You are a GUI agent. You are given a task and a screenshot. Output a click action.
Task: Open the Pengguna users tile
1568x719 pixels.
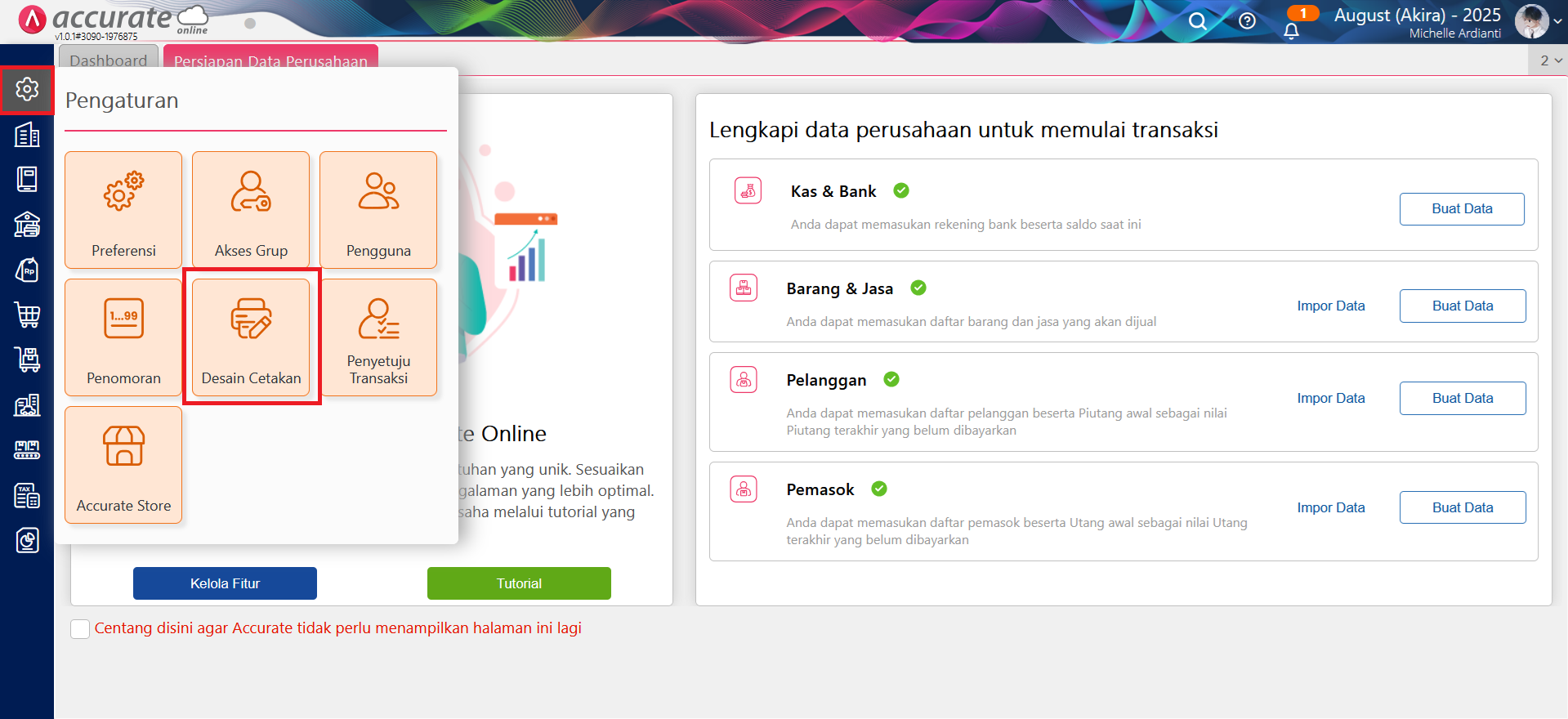[x=378, y=210]
